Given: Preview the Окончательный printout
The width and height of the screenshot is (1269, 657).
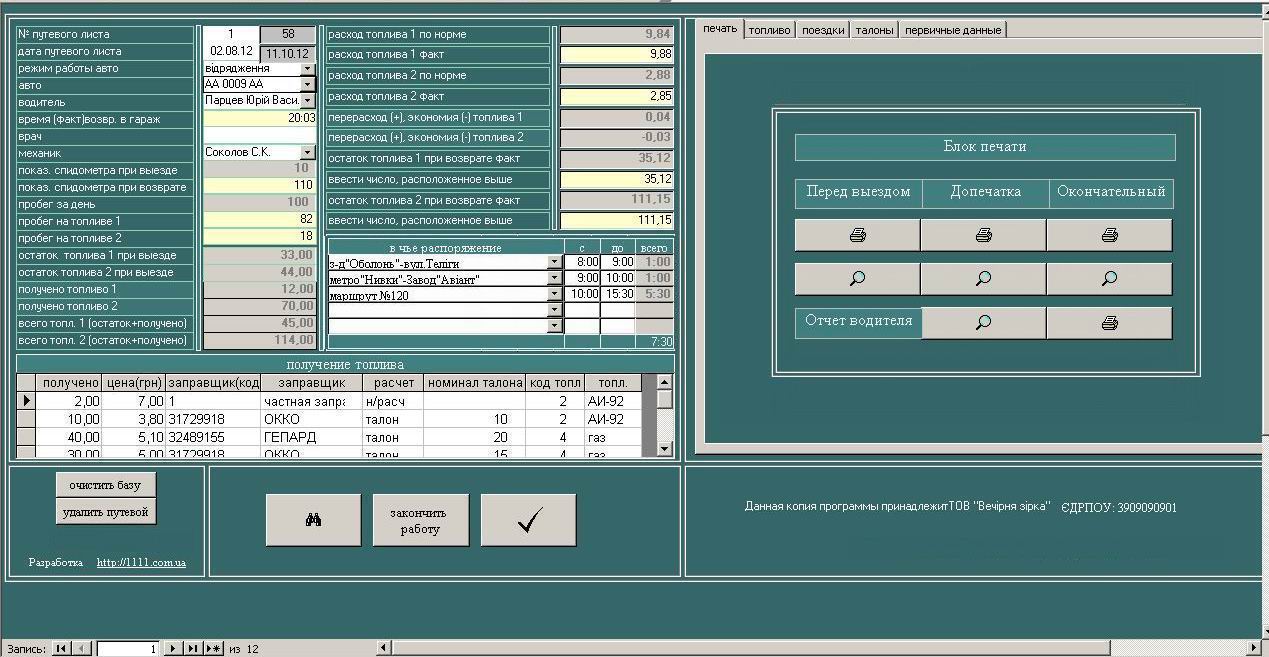Looking at the screenshot, I should click(1109, 279).
